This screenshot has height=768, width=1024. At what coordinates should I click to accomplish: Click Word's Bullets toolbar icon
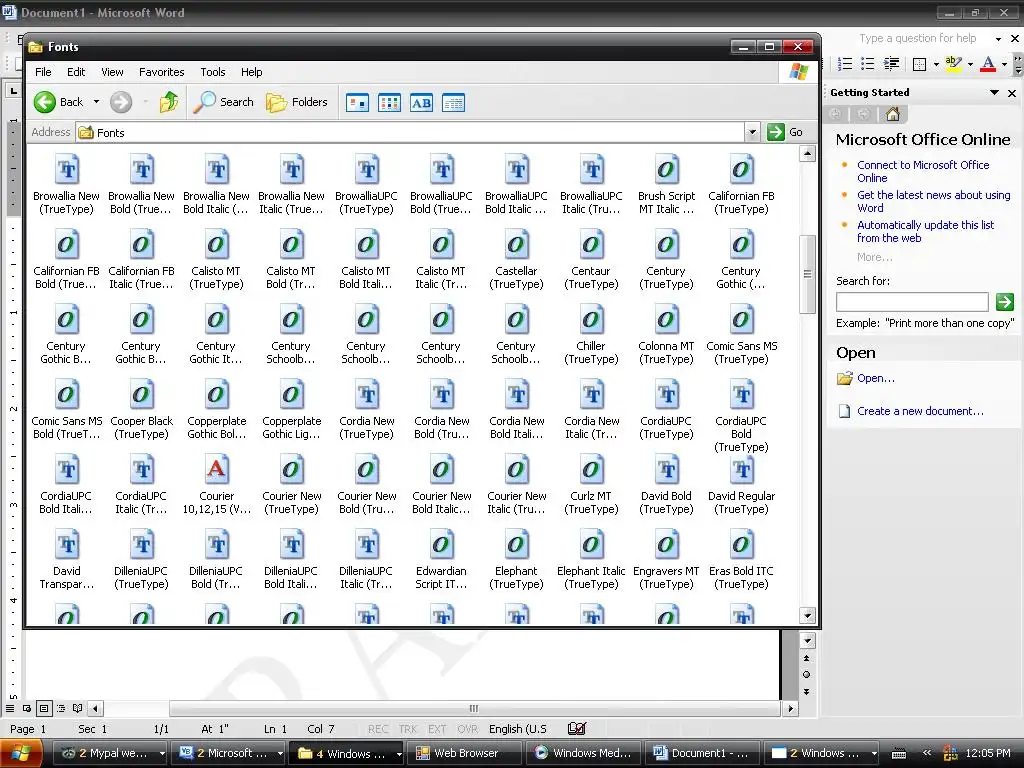(x=867, y=63)
